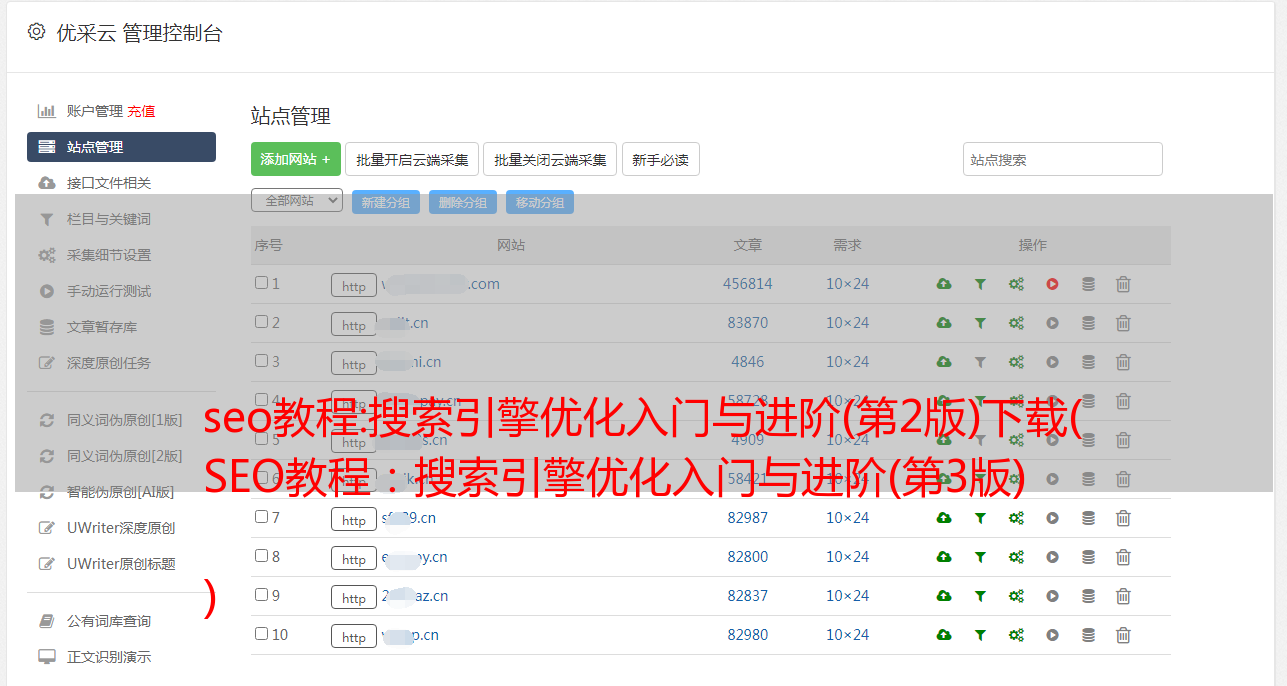Click the play icon in row 10
The image size is (1287, 686).
pos(1052,635)
